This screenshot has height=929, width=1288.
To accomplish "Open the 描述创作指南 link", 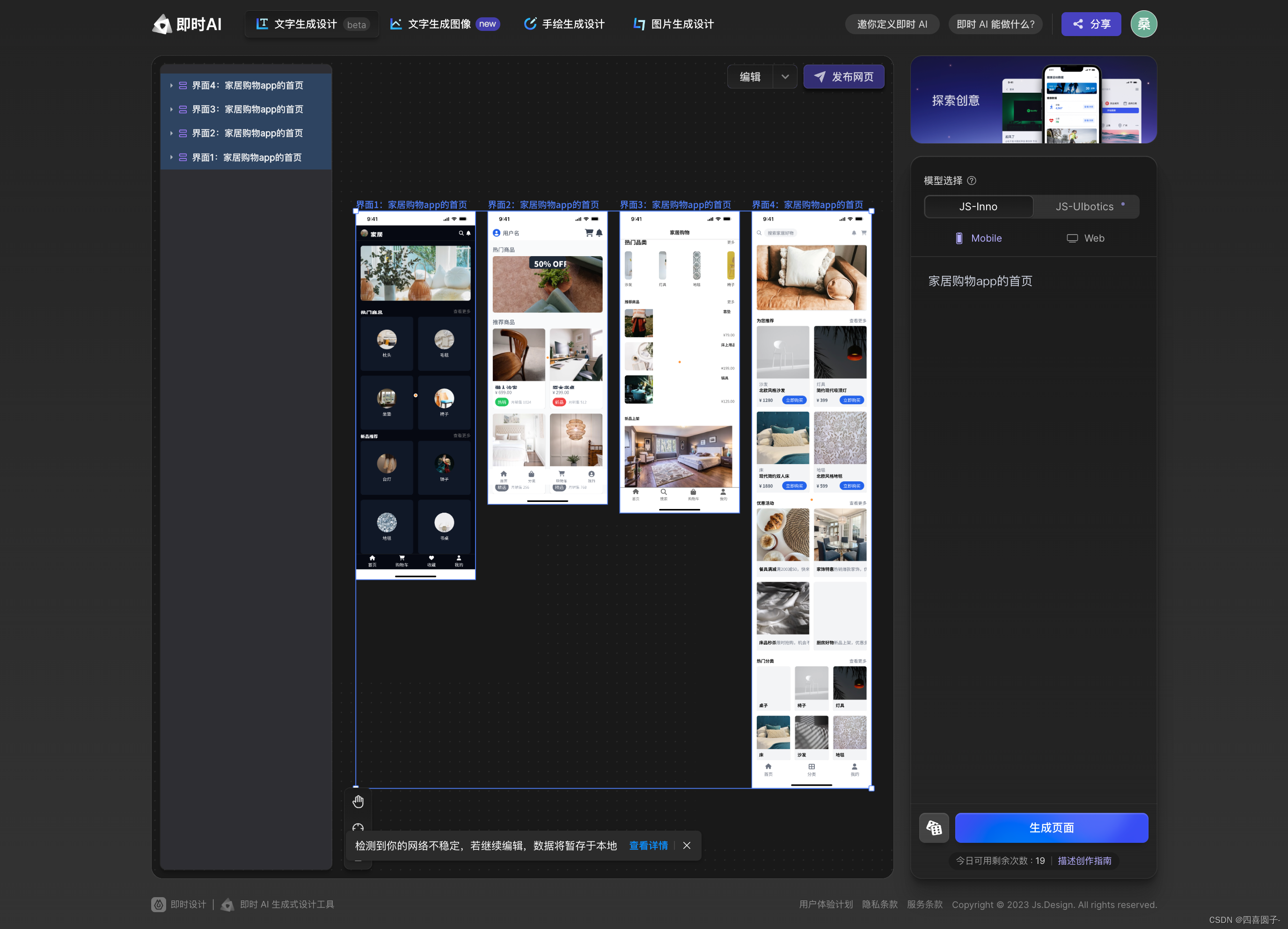I will pyautogui.click(x=1084, y=860).
